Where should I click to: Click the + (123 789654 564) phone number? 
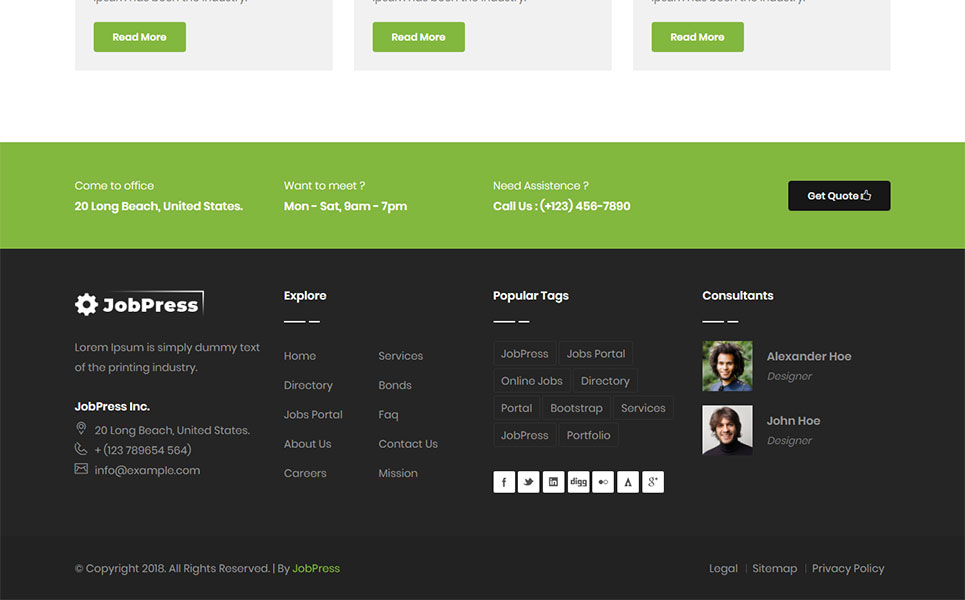tap(143, 450)
